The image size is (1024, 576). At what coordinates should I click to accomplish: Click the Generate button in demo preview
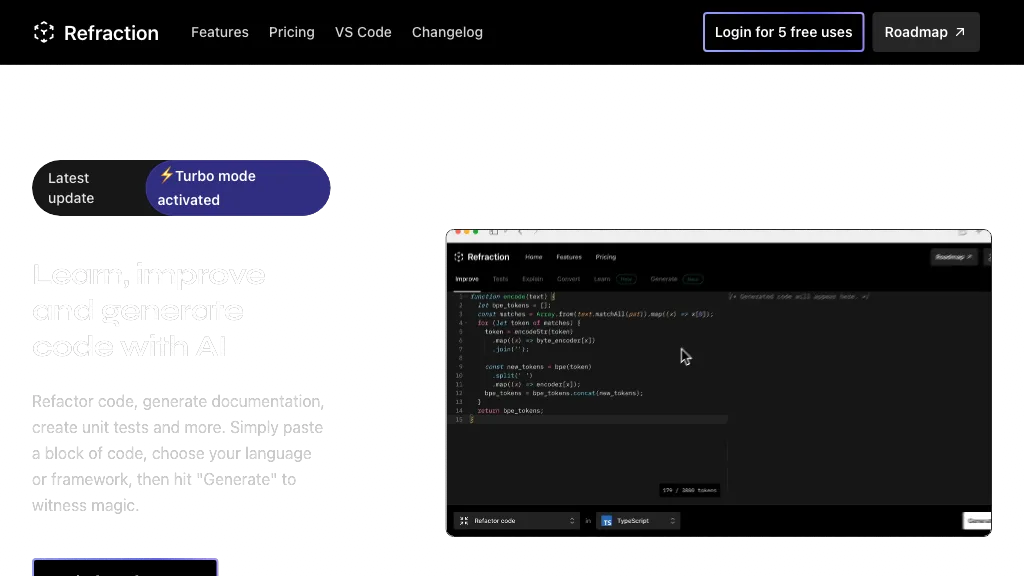(x=977, y=521)
